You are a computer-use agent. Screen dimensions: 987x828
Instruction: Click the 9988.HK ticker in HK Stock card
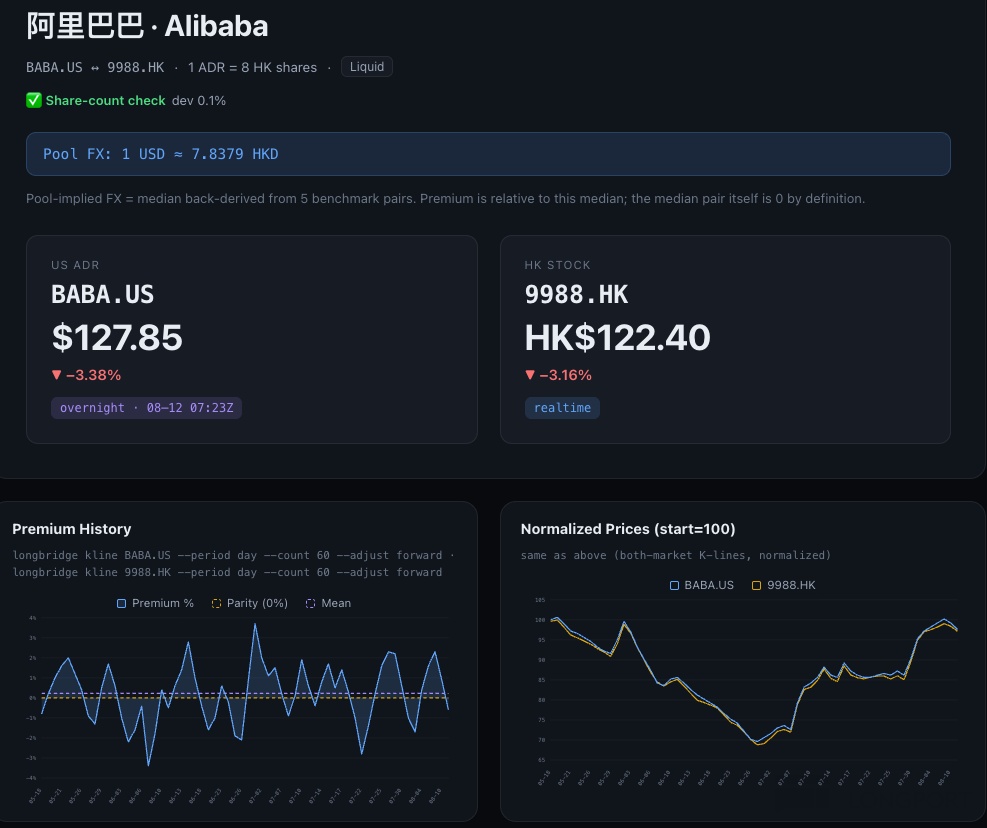coord(576,295)
